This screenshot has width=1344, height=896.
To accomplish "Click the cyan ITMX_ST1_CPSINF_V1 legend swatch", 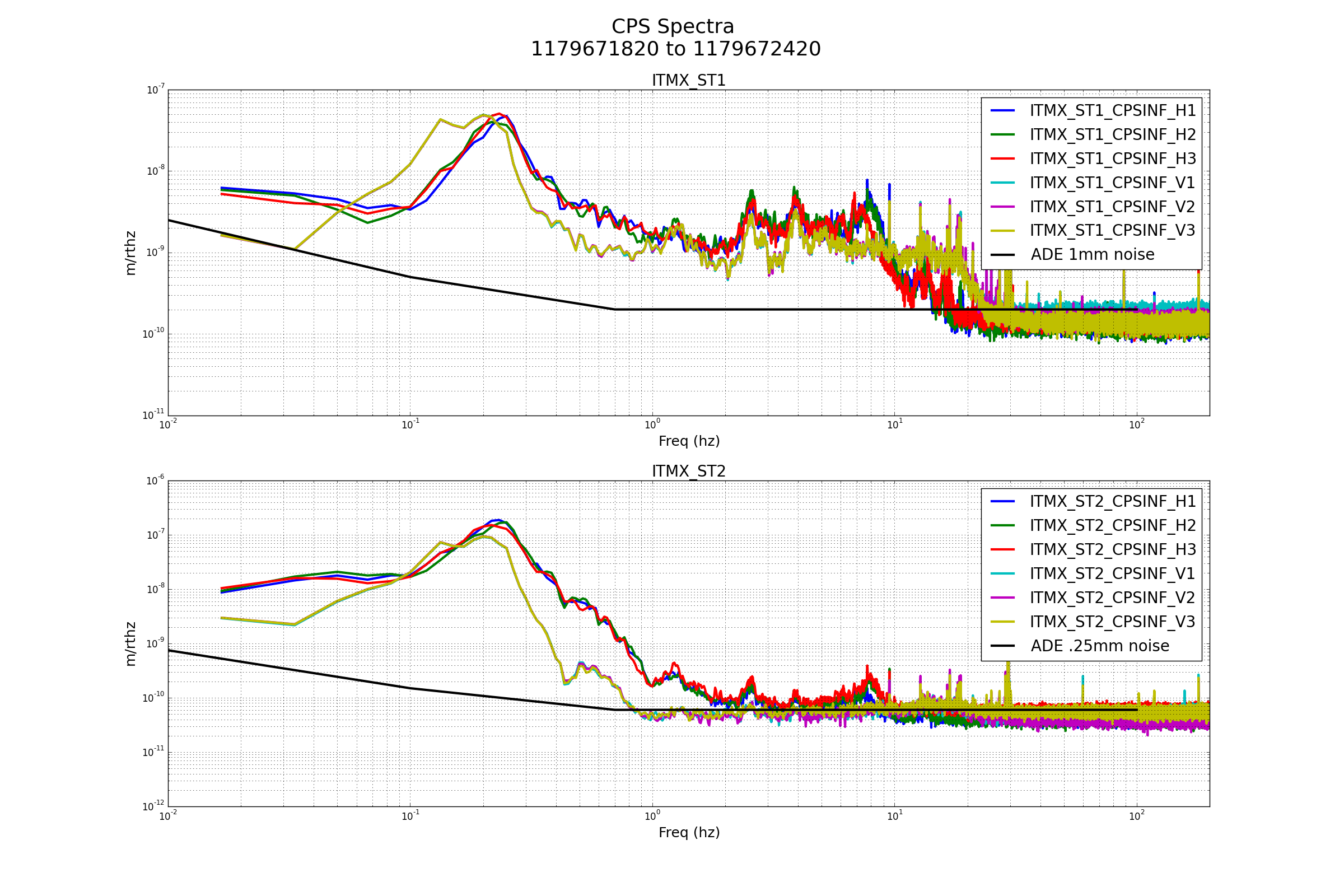I will 1002,183.
